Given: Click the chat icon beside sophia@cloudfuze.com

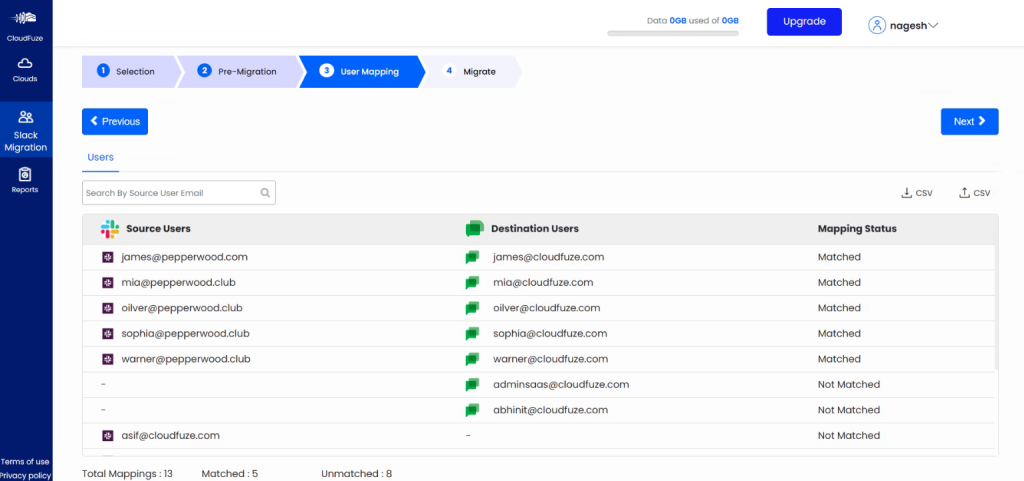Looking at the screenshot, I should [472, 334].
